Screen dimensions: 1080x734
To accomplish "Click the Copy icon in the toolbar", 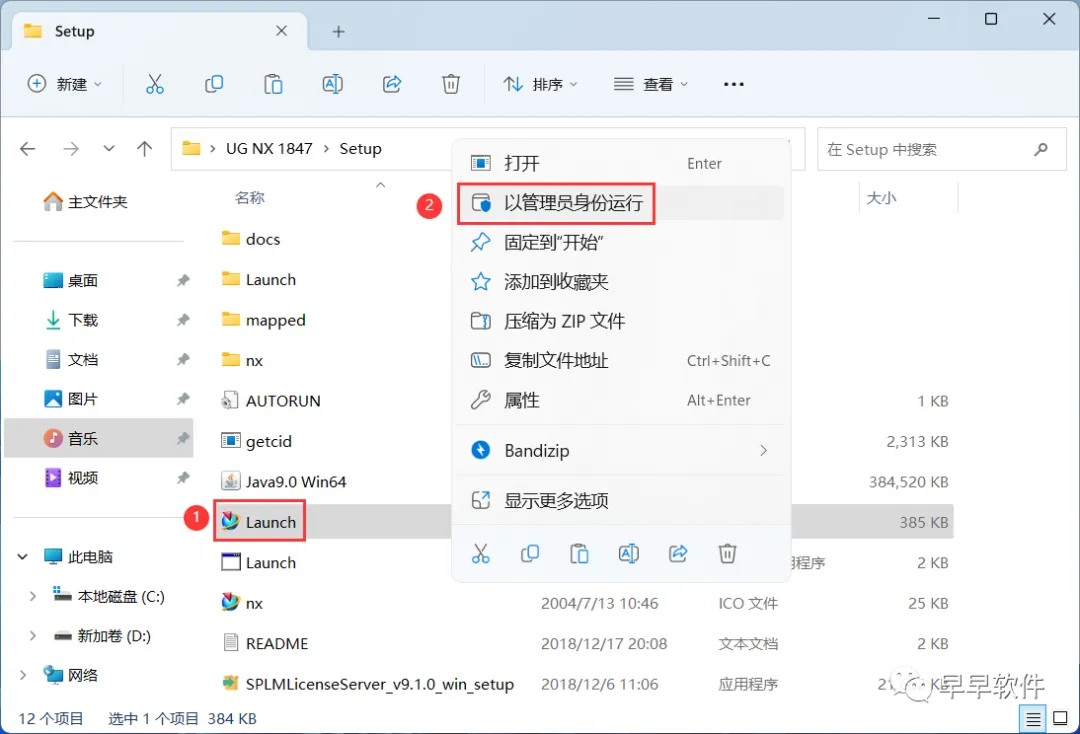I will tap(214, 84).
